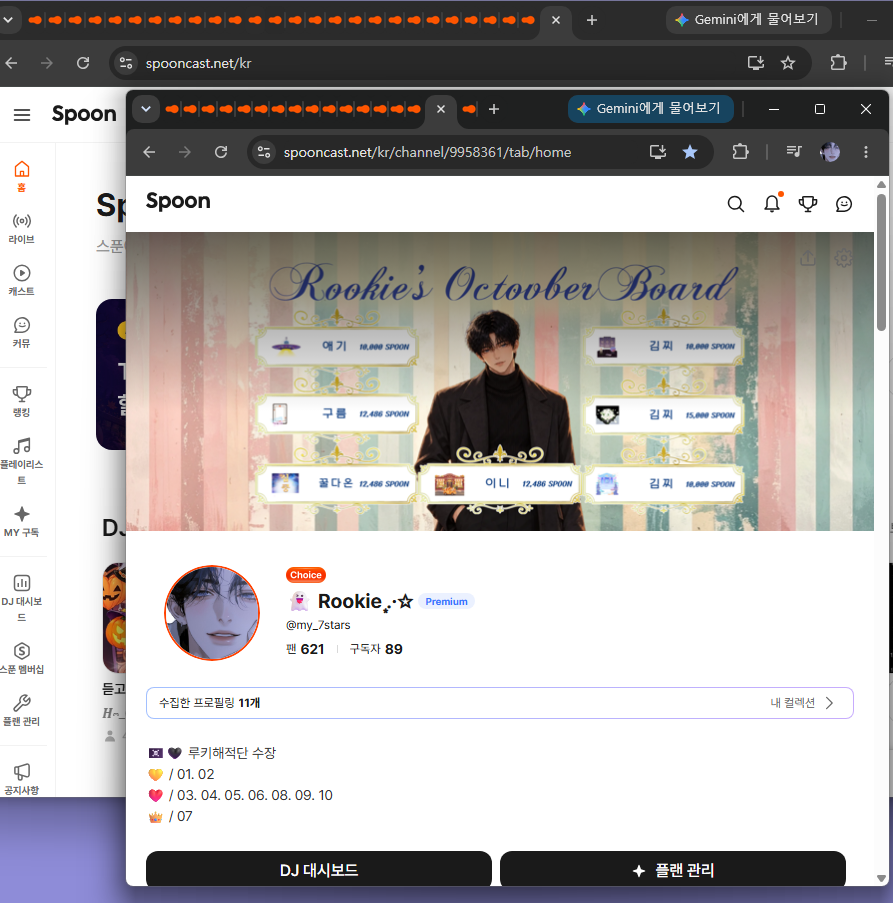Open the hamburger menu in back Spoon window

22,115
